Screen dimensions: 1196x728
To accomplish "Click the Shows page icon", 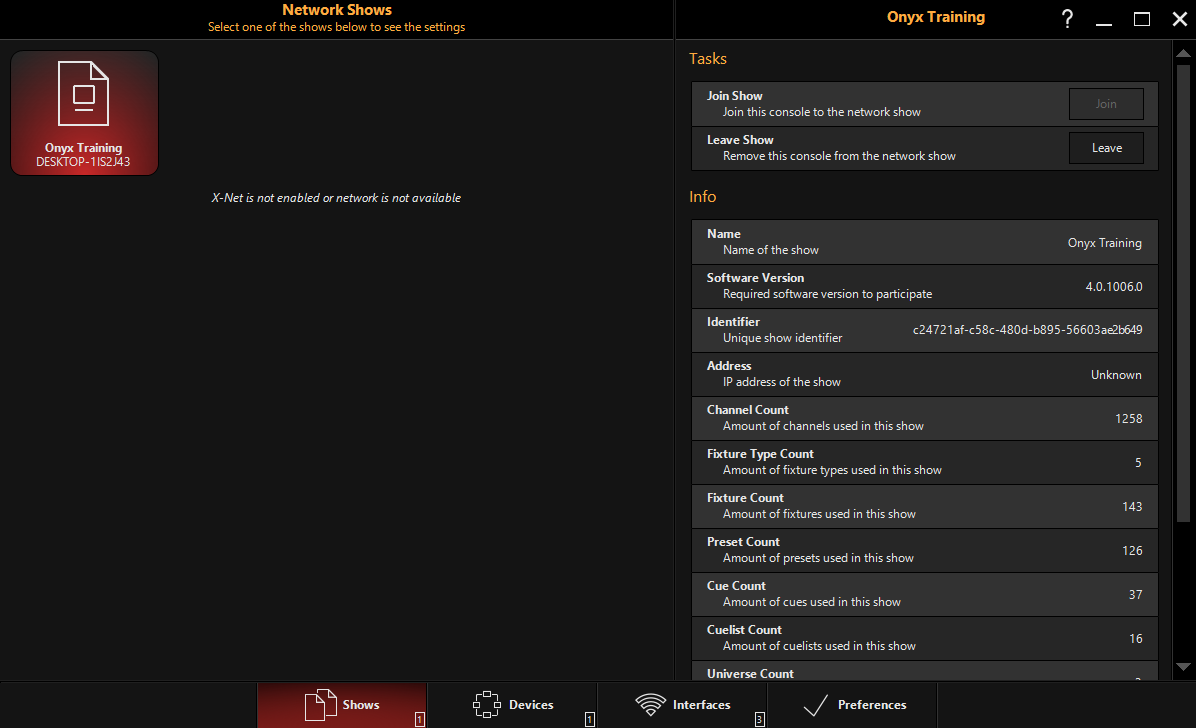I will (x=320, y=704).
